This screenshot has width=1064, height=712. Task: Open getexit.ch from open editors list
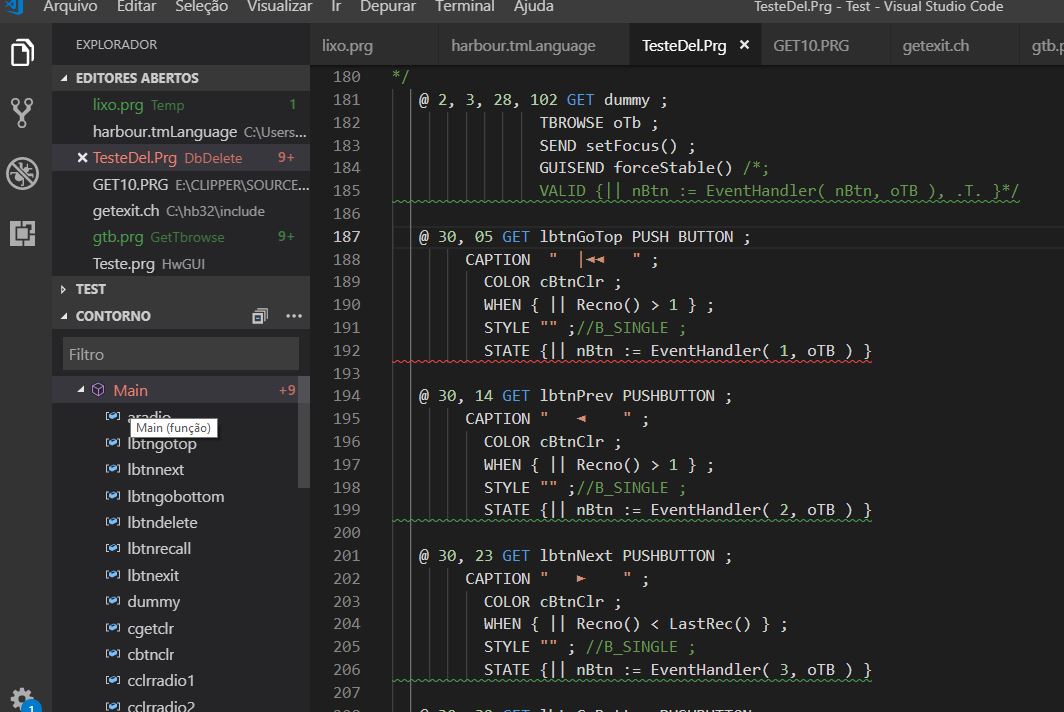click(125, 211)
